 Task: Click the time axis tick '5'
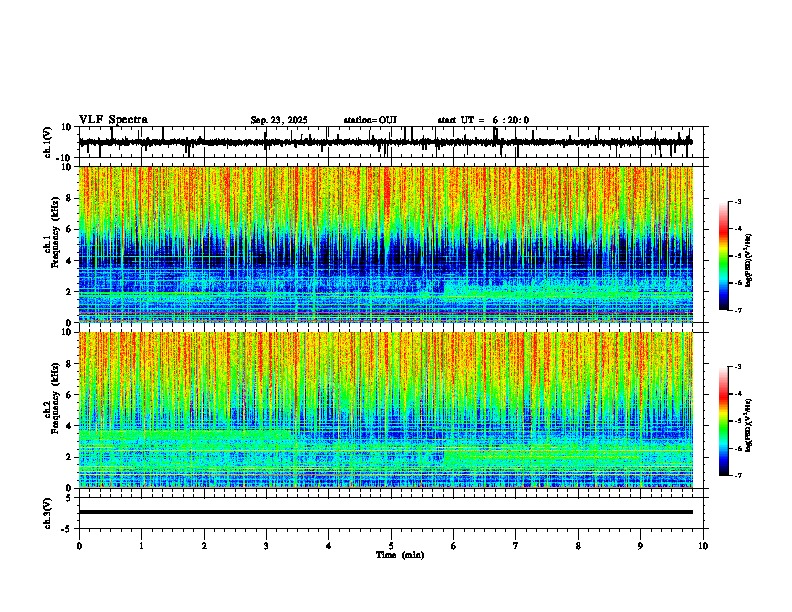click(x=391, y=546)
